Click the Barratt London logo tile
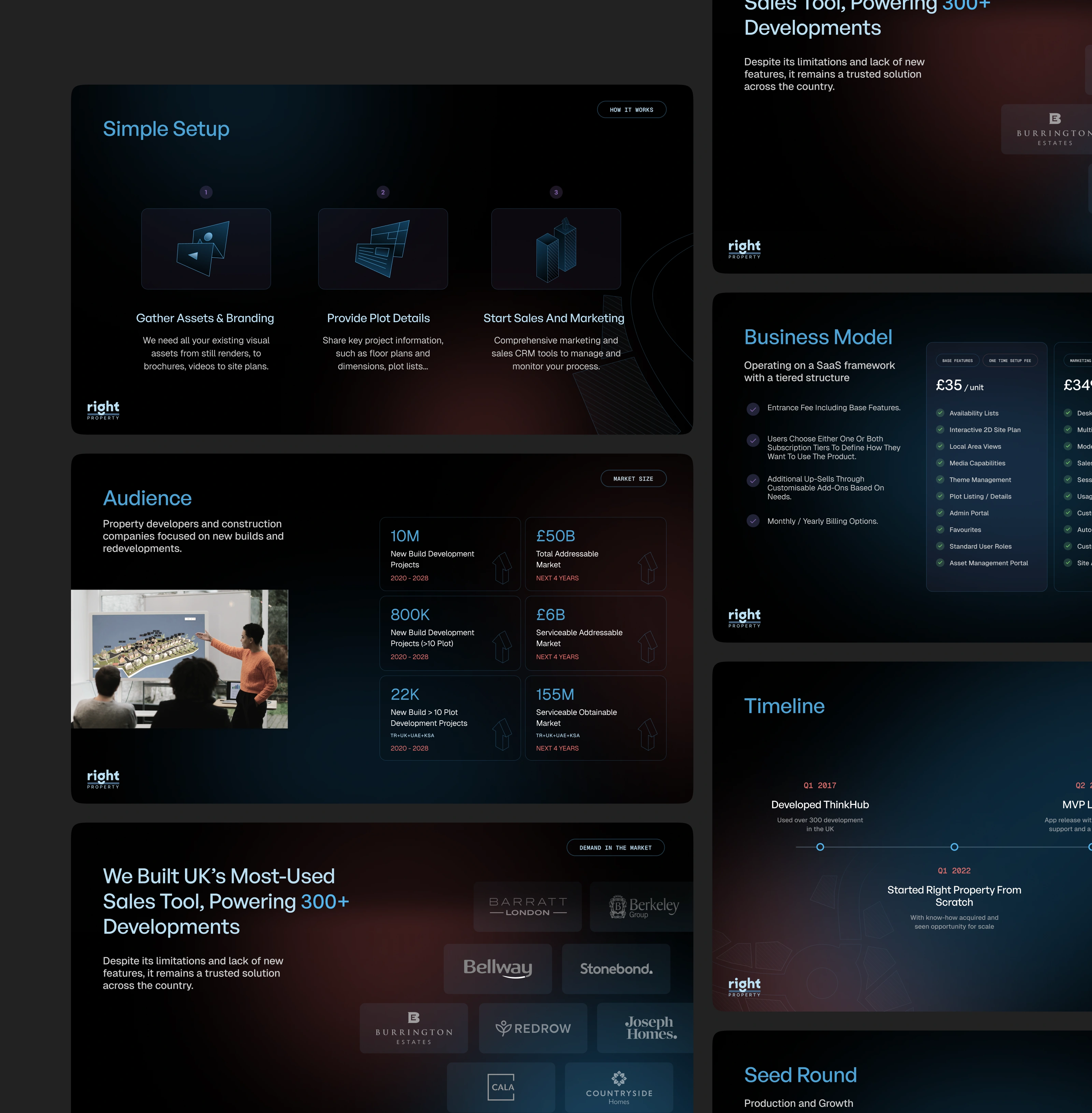 coord(527,906)
